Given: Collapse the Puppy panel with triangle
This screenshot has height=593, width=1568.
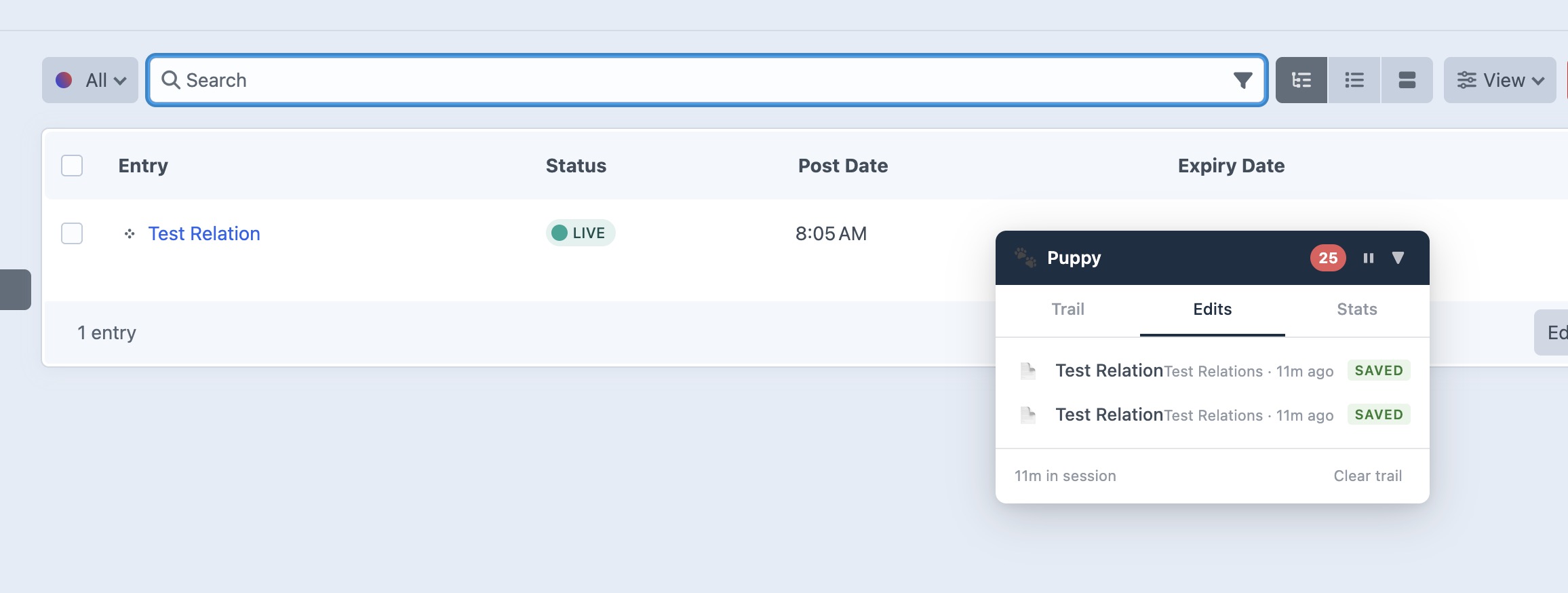Looking at the screenshot, I should [1398, 258].
